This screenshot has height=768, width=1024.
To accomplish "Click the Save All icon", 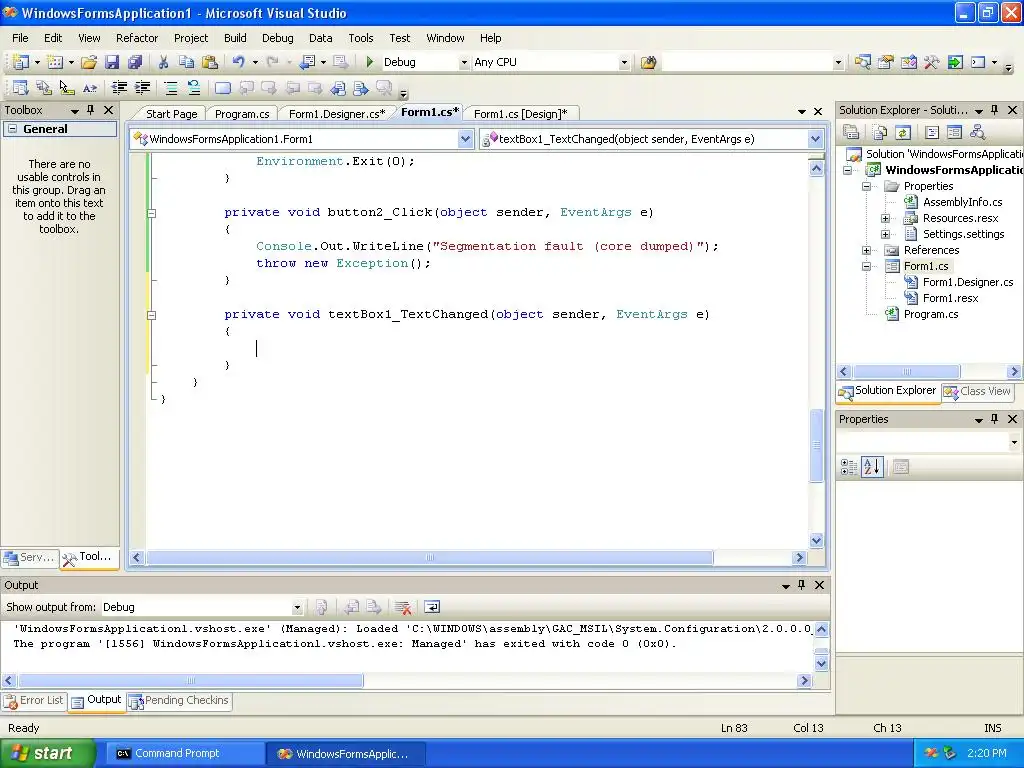I will (135, 62).
